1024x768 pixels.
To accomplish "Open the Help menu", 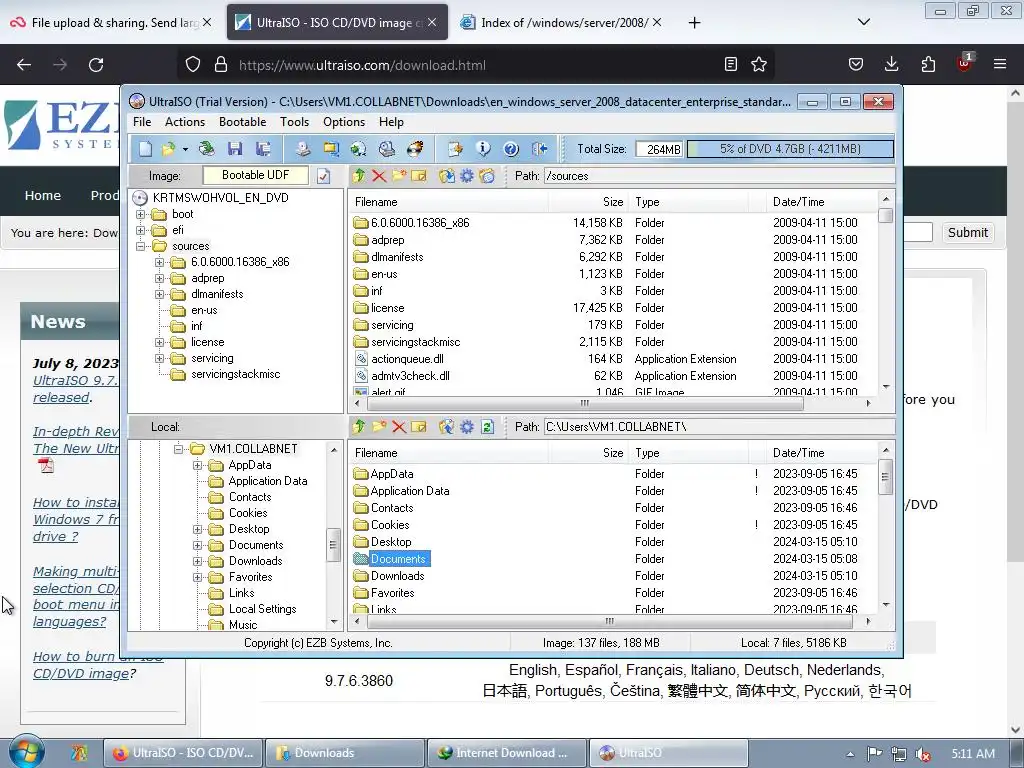I will pyautogui.click(x=391, y=122).
